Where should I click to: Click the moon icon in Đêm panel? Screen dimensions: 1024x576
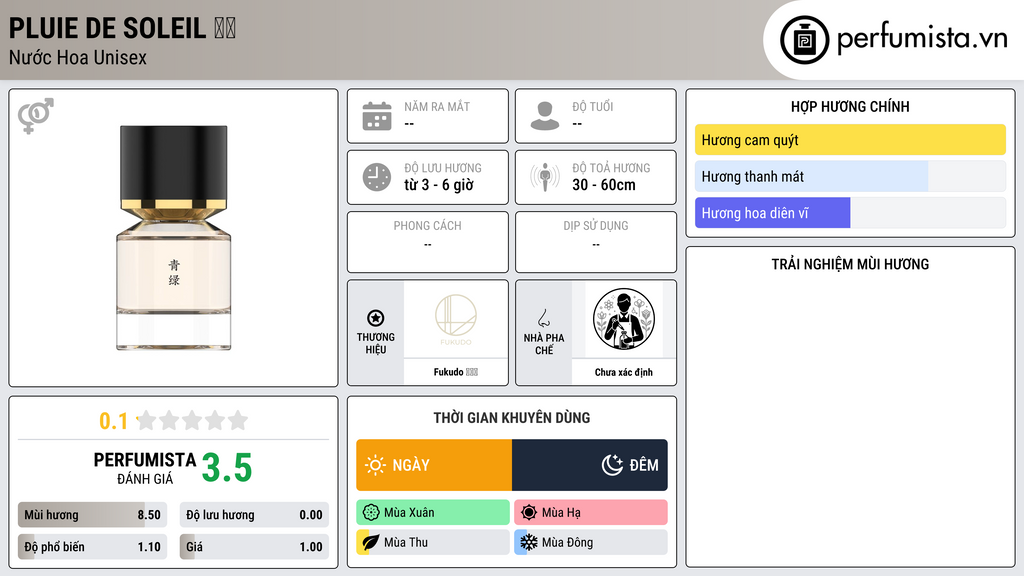pyautogui.click(x=613, y=465)
